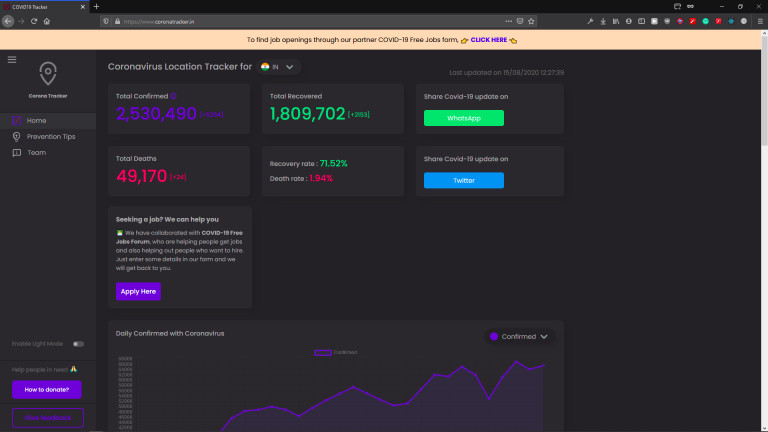Click the red slash extension icon
This screenshot has width=768, height=432.
693,22
